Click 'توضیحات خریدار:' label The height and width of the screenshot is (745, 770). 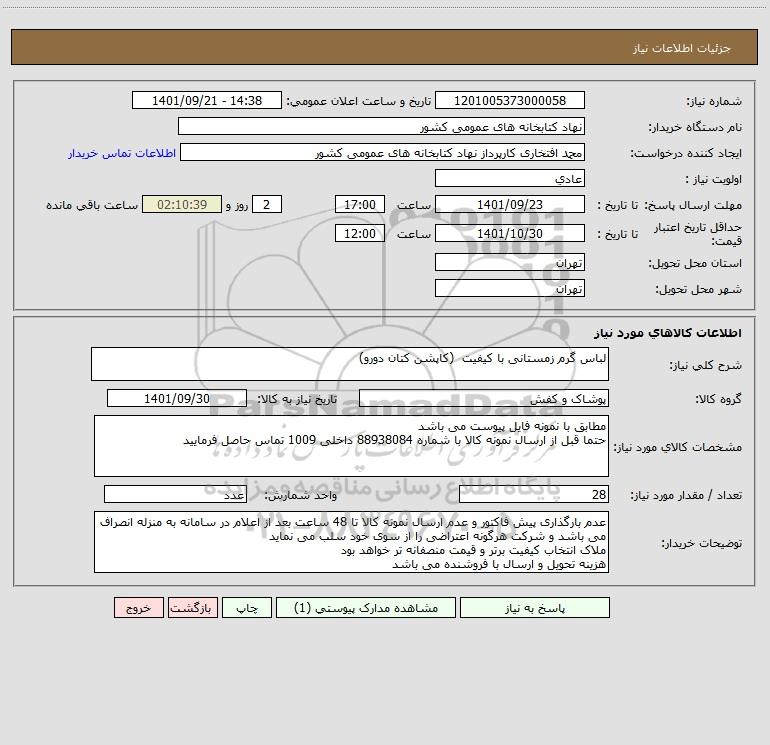tap(701, 544)
